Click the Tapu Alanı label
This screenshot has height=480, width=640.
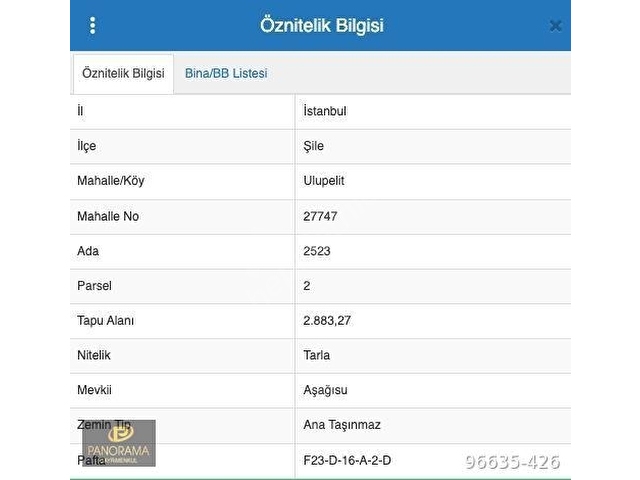tap(105, 321)
